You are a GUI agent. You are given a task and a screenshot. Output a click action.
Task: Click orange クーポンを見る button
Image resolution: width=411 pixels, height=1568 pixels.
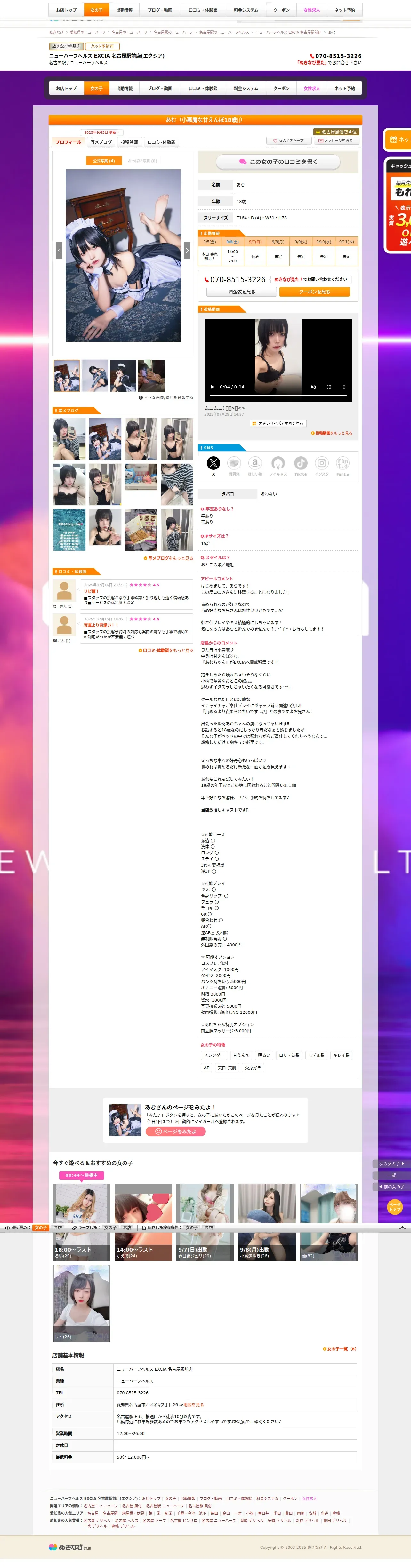[x=314, y=292]
